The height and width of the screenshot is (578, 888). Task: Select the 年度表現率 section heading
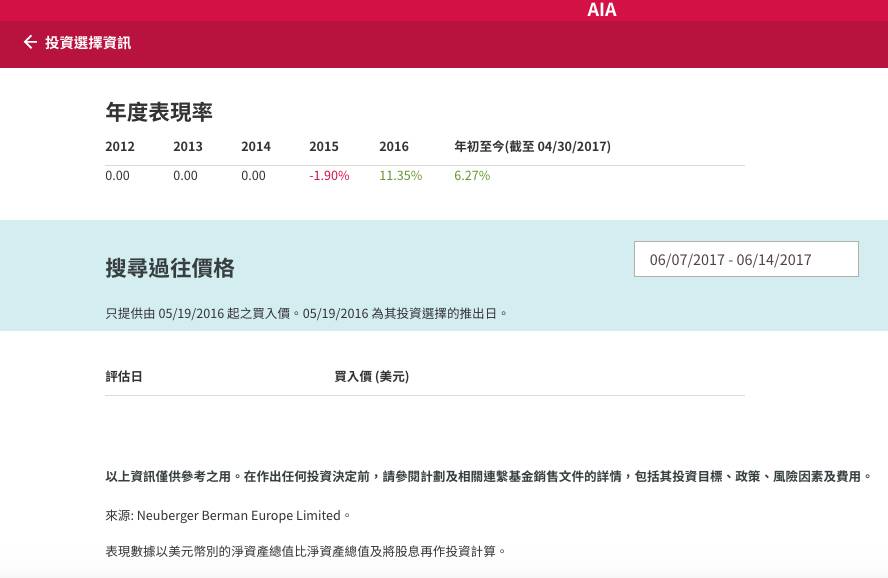(x=159, y=113)
